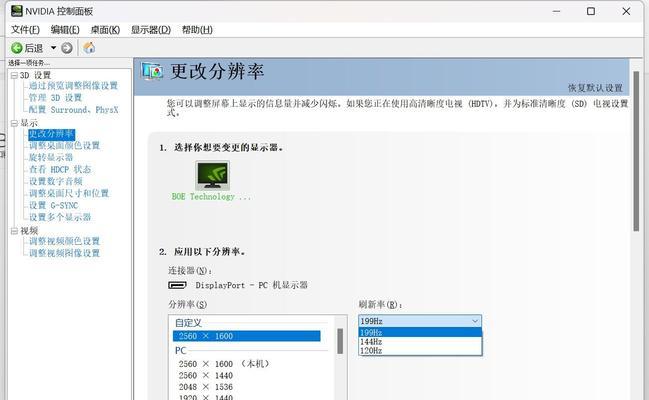Select 更改分辨率 in the task tree
649x400 pixels.
(52, 134)
